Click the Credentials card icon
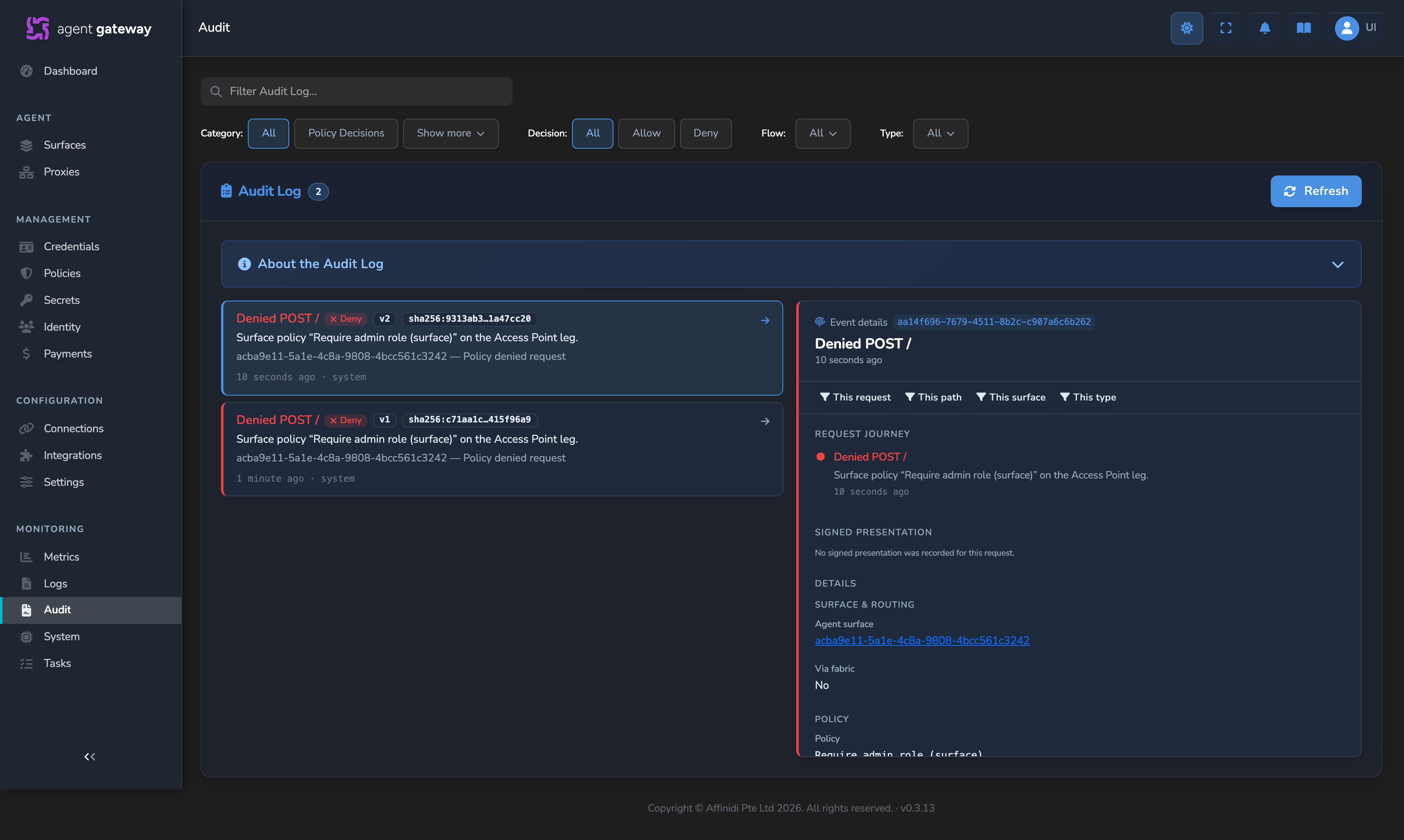 click(x=26, y=247)
